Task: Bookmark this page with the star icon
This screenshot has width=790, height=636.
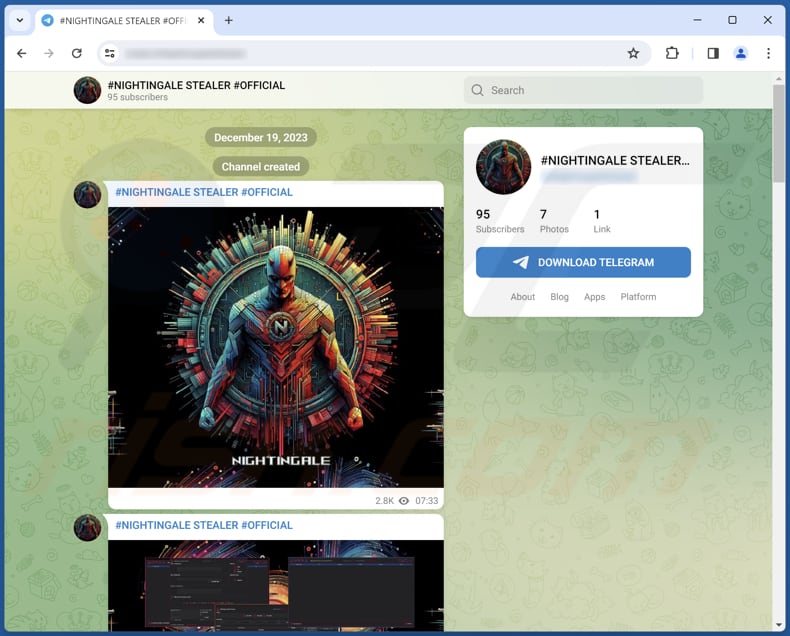Action: (x=633, y=53)
